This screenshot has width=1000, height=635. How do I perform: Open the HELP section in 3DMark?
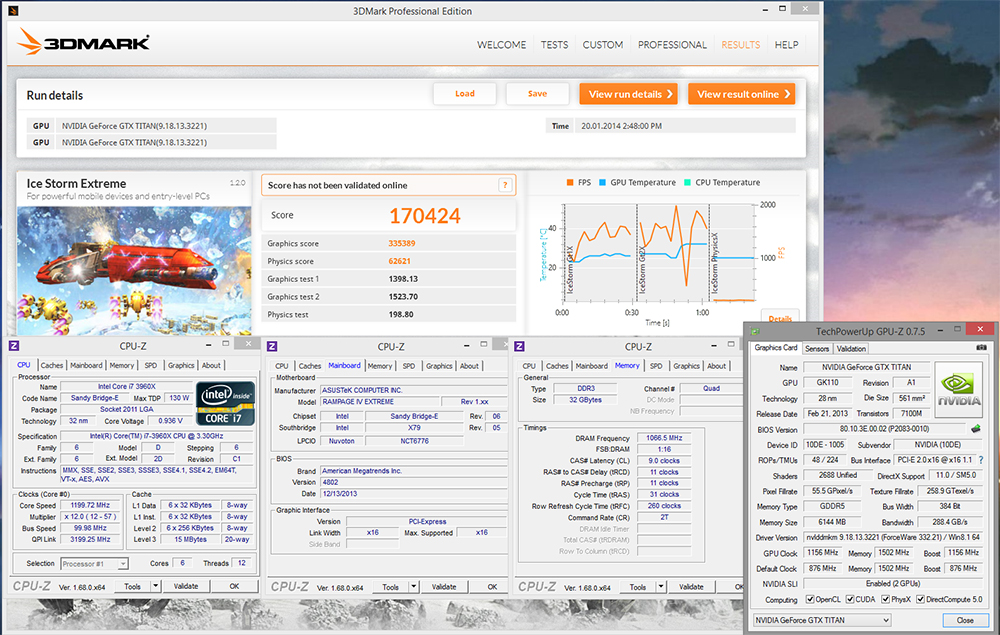click(x=786, y=45)
